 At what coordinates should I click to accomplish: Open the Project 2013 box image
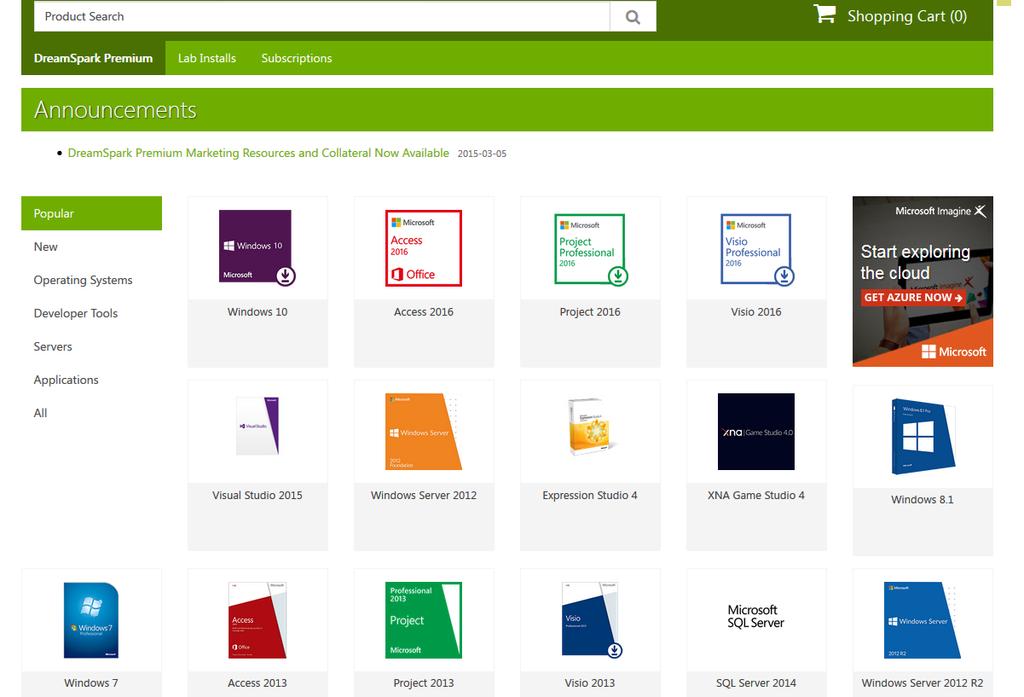423,620
